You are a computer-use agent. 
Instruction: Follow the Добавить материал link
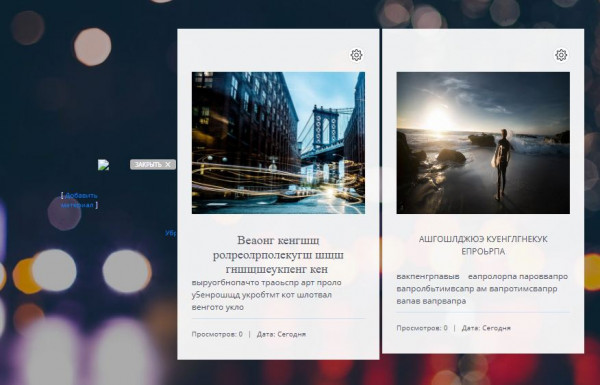[x=79, y=200]
